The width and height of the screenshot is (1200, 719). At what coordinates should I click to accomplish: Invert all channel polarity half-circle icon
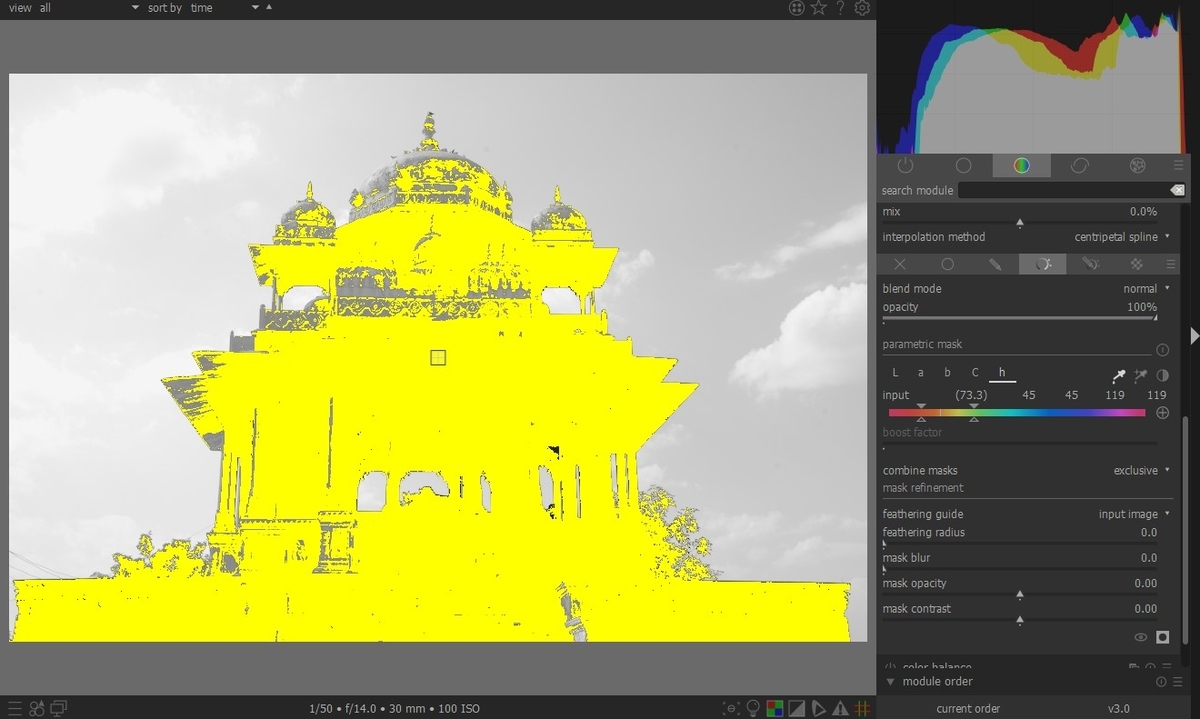pos(1163,375)
